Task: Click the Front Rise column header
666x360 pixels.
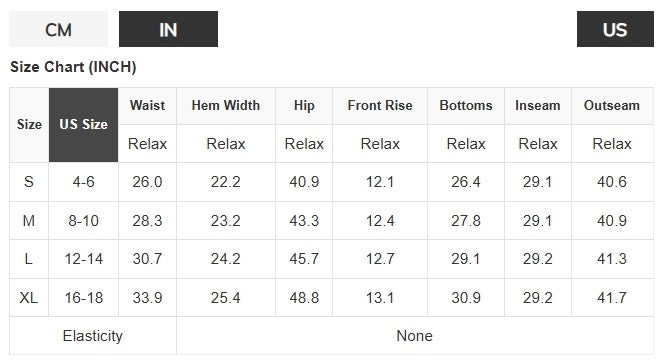Action: [x=380, y=106]
